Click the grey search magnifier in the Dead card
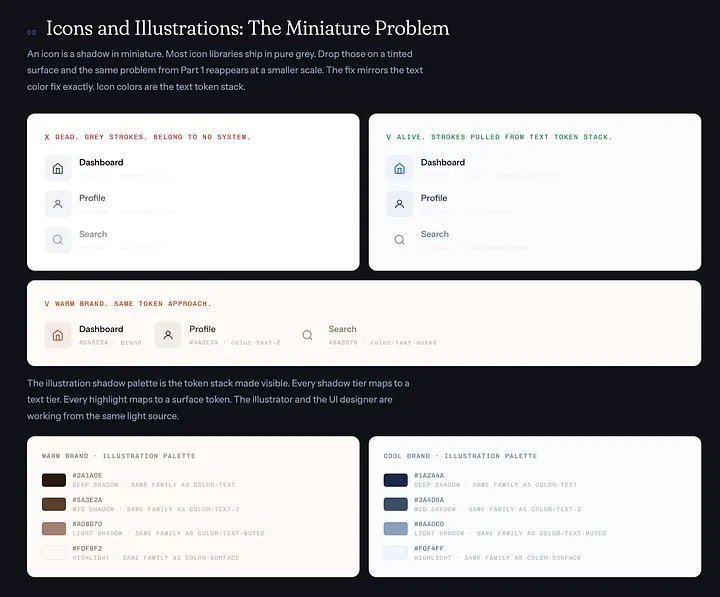 (x=58, y=240)
